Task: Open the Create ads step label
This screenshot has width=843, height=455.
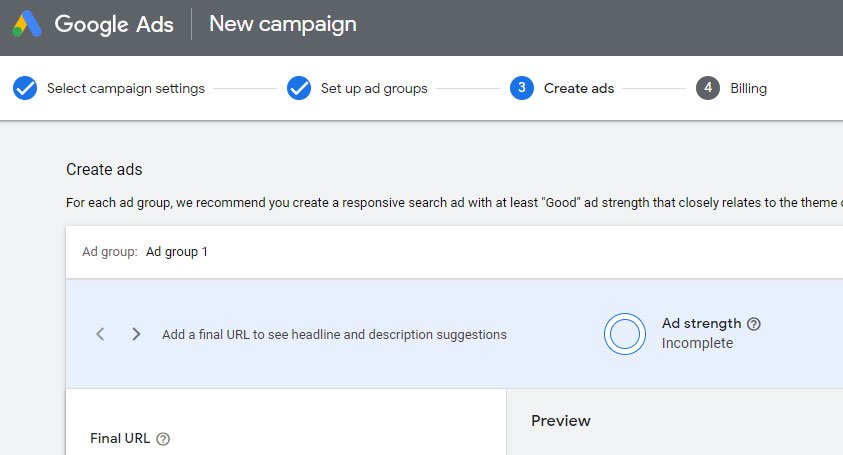Action: tap(579, 88)
